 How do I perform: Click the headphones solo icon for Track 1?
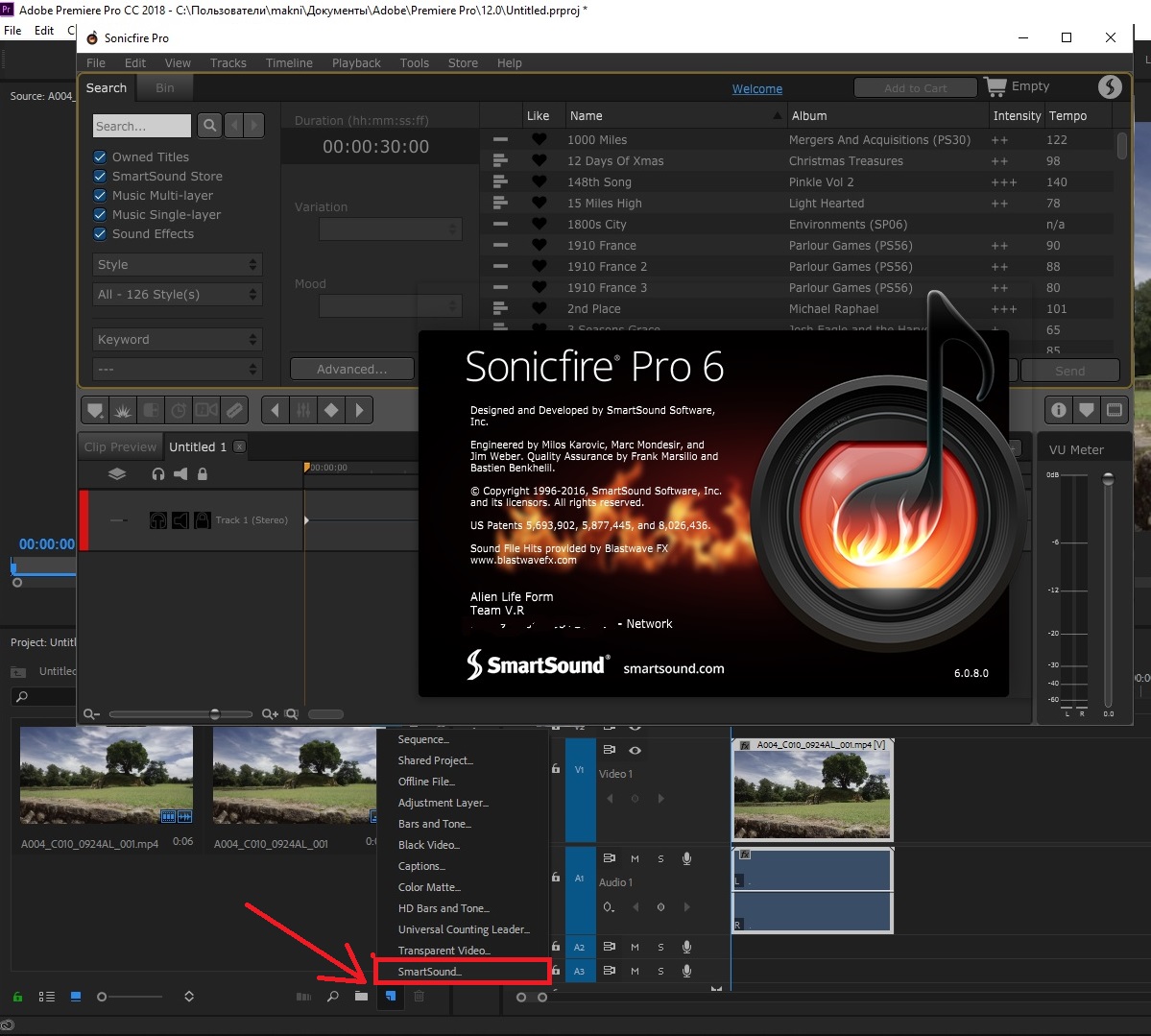point(157,519)
